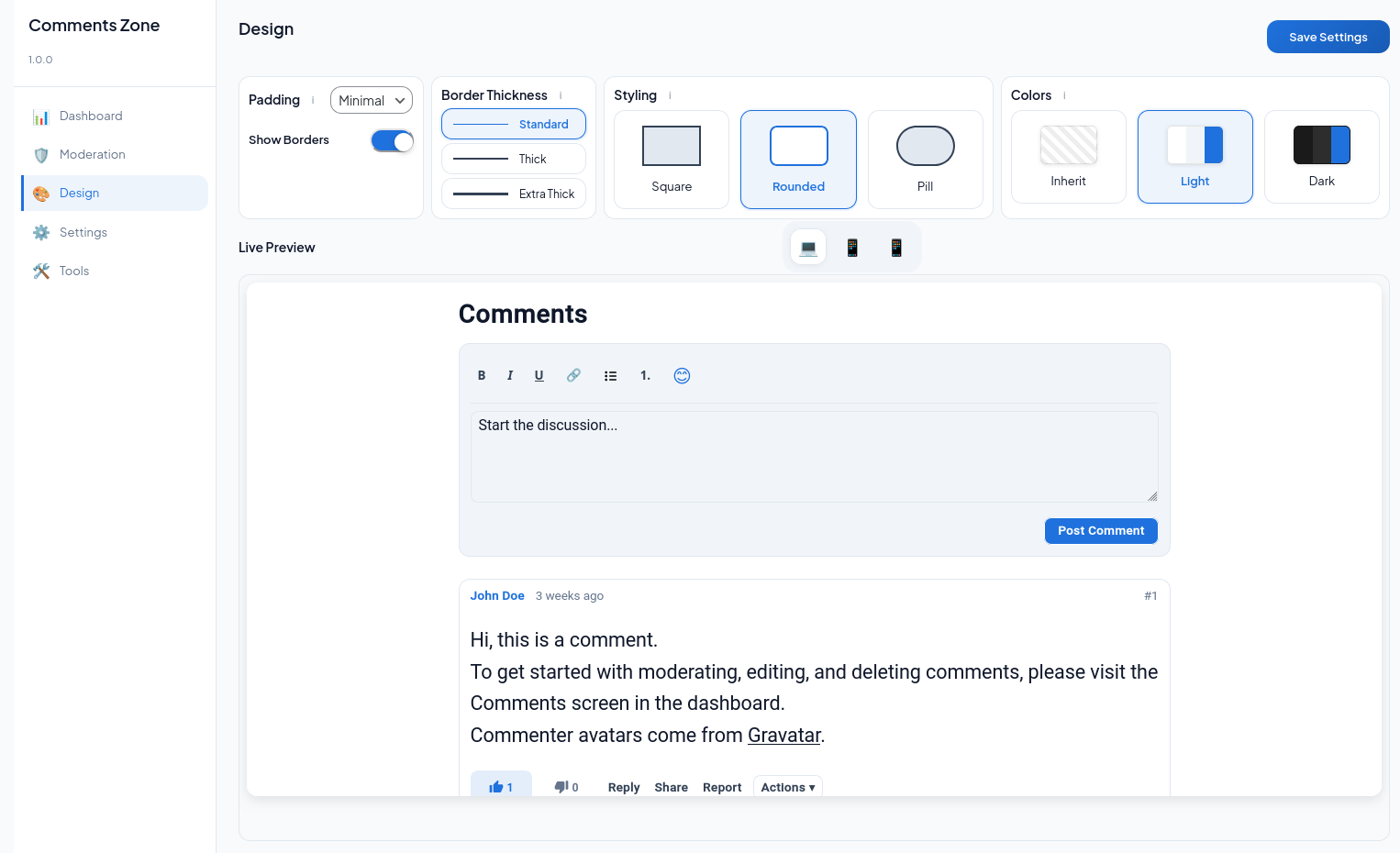This screenshot has width=1400, height=853.
Task: Switch preview to desktop laptop view
Action: coord(808,247)
